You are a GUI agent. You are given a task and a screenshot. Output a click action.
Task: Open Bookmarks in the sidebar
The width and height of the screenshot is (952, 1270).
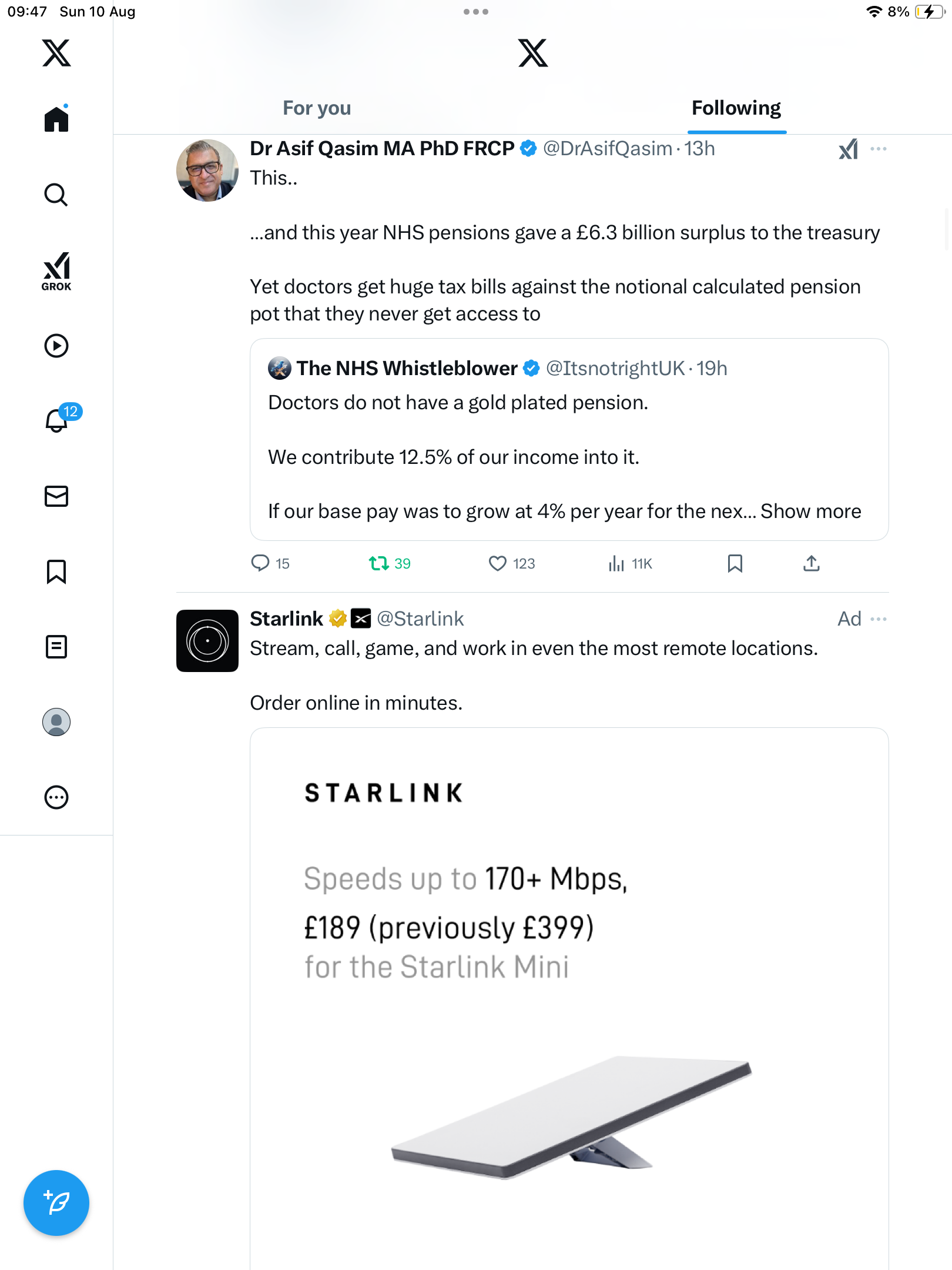[56, 571]
